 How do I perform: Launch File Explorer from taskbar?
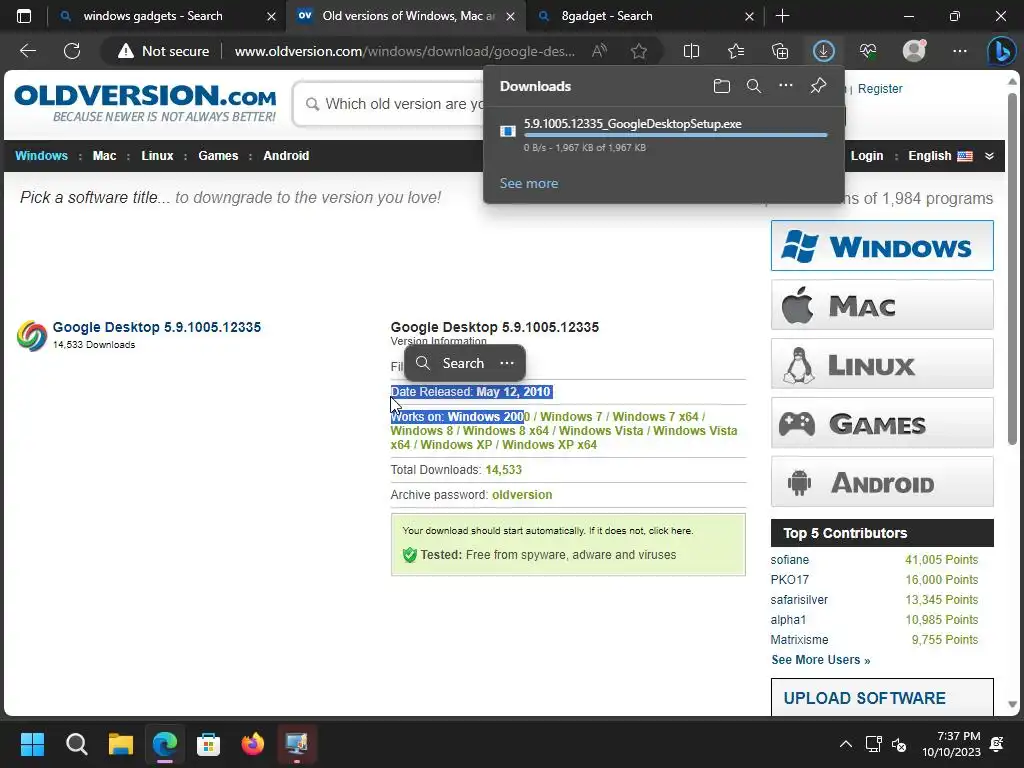tap(121, 744)
